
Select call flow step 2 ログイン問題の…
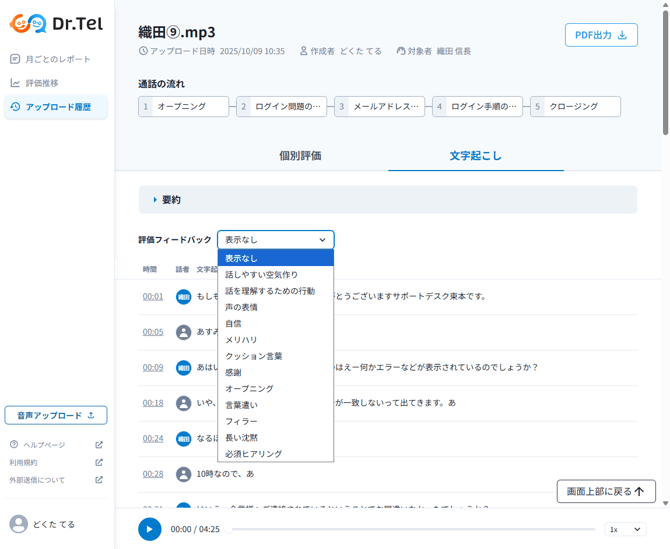click(282, 106)
